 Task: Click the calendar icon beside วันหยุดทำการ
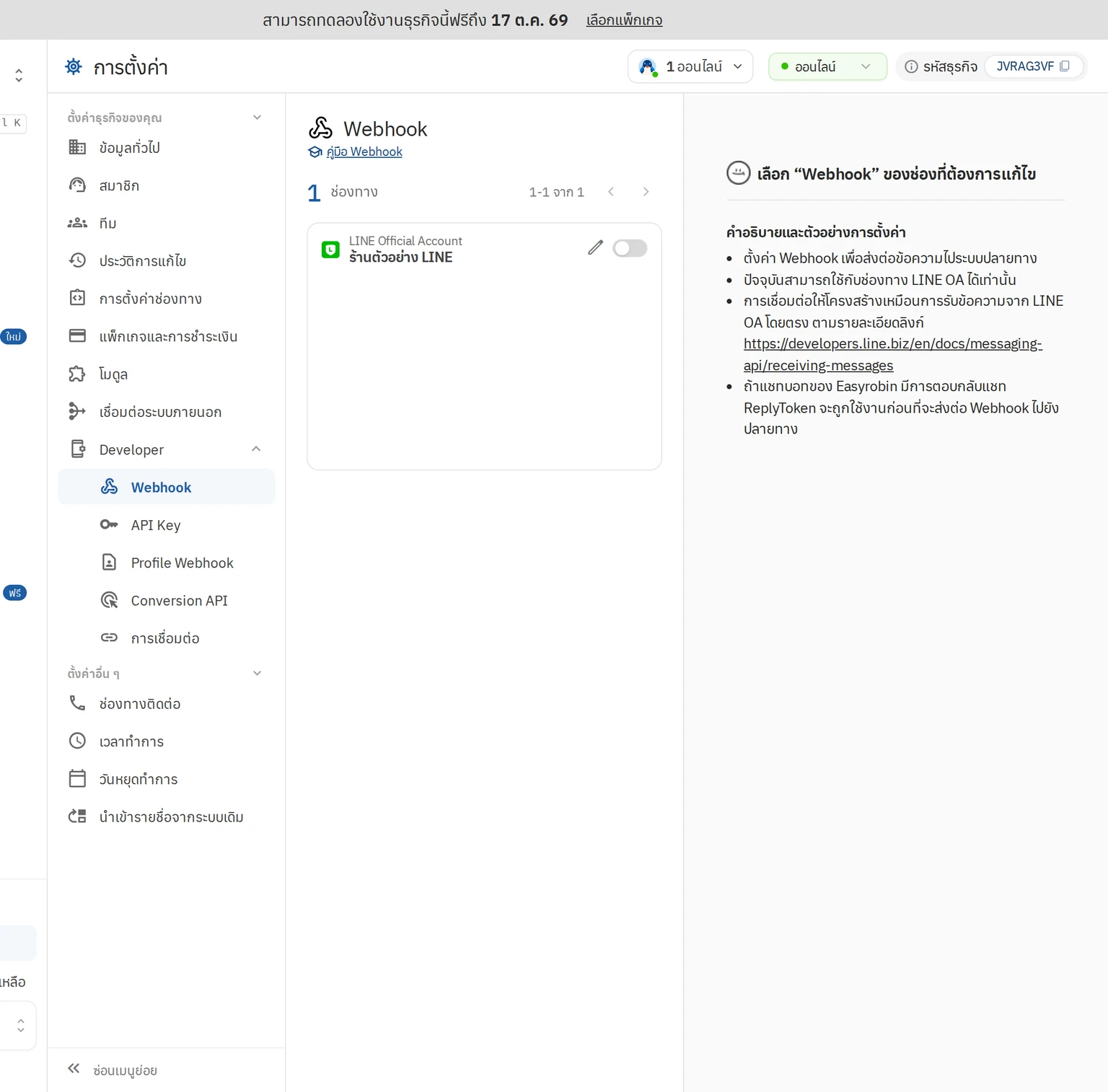(x=77, y=778)
